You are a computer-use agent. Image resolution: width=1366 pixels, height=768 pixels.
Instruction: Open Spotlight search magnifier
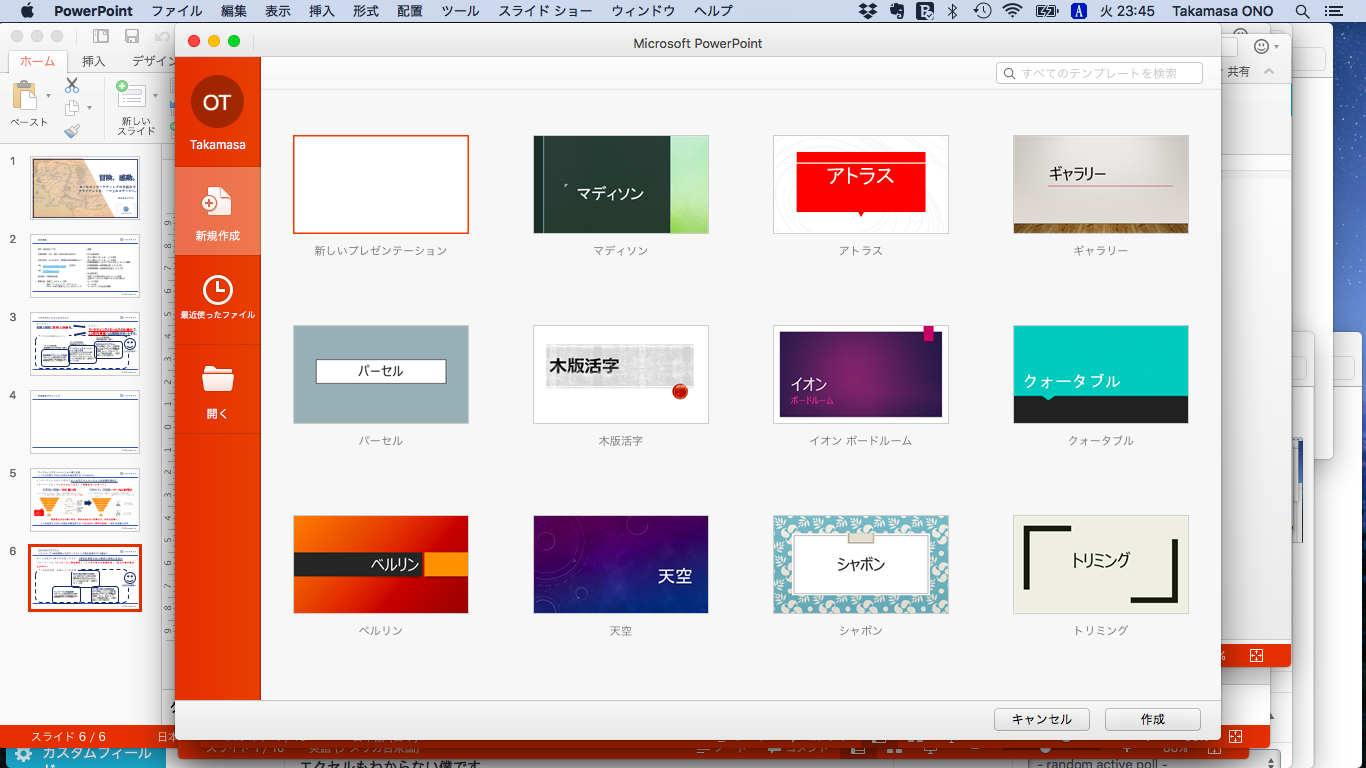point(1302,11)
